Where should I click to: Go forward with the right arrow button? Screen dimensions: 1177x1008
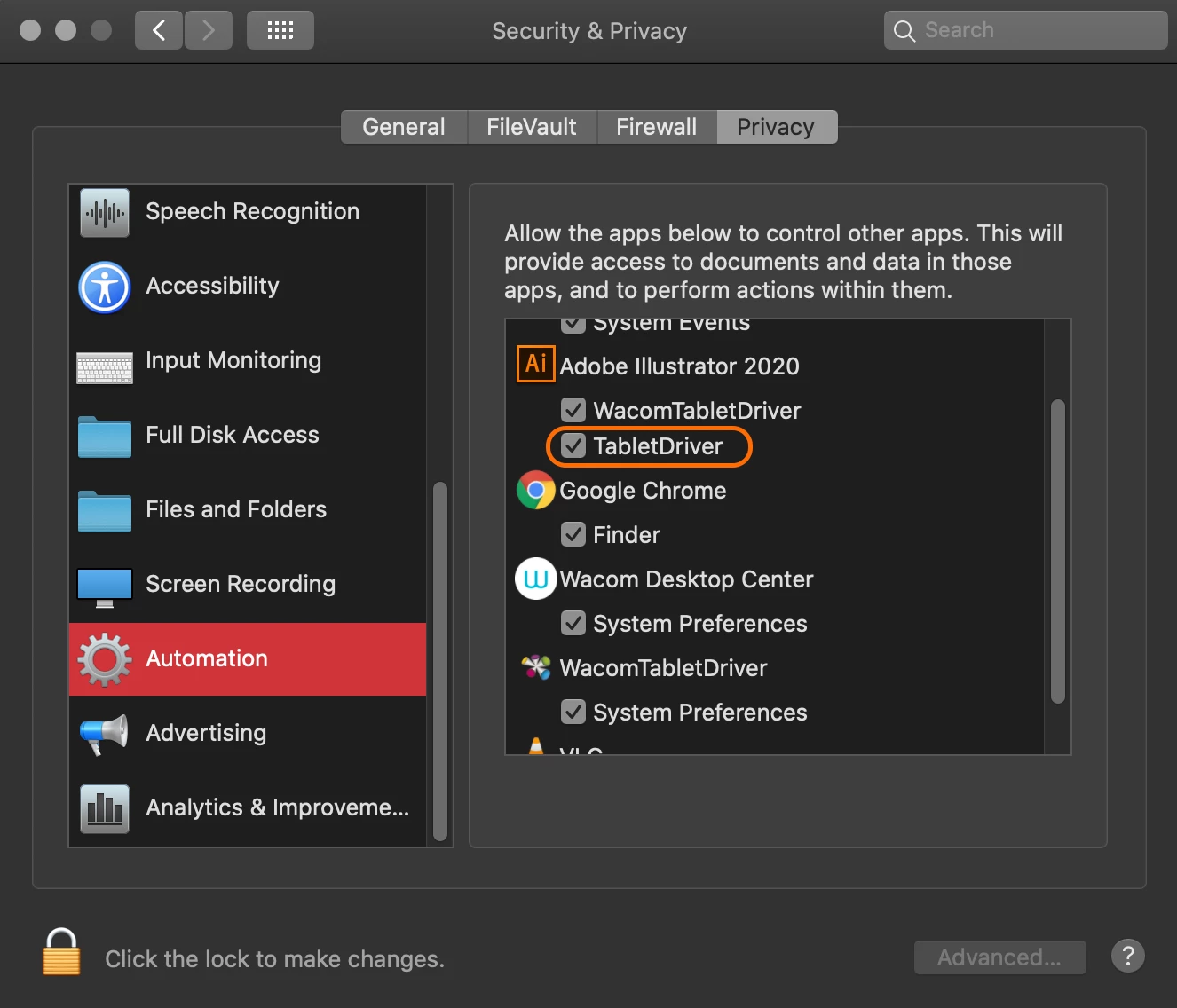pyautogui.click(x=209, y=30)
